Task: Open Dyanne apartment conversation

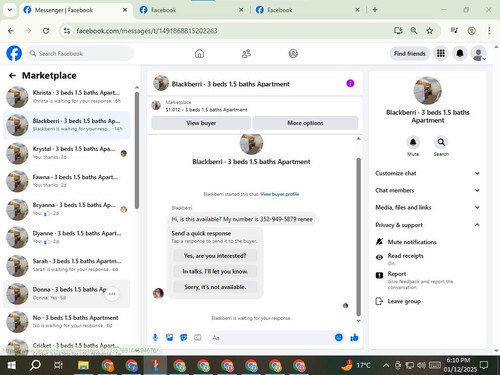Action: coord(66,237)
